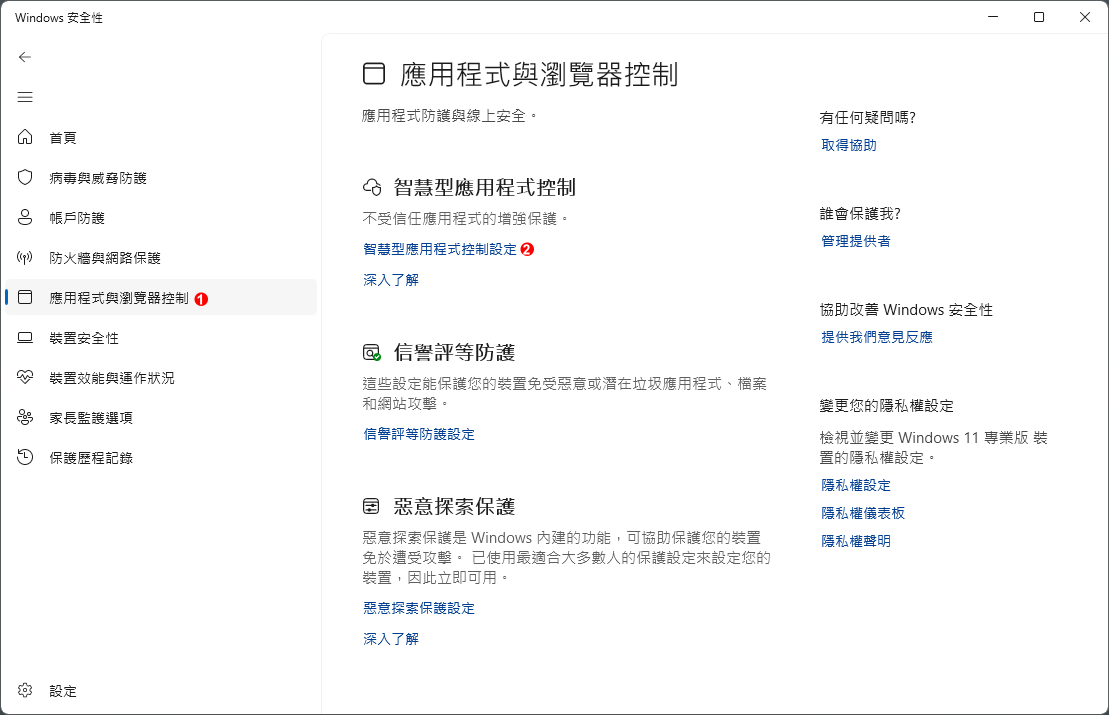Image resolution: width=1109 pixels, height=715 pixels.
Task: Click the window icon beside the page title
Action: click(374, 74)
